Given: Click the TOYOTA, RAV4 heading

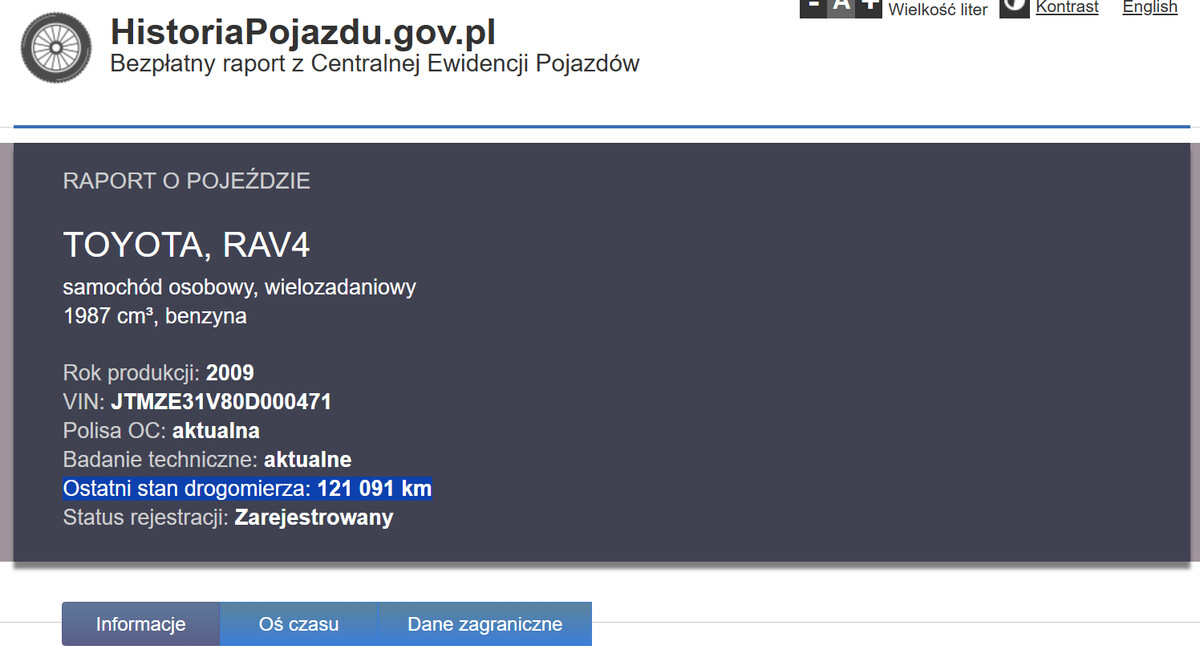Looking at the screenshot, I should click(x=180, y=245).
